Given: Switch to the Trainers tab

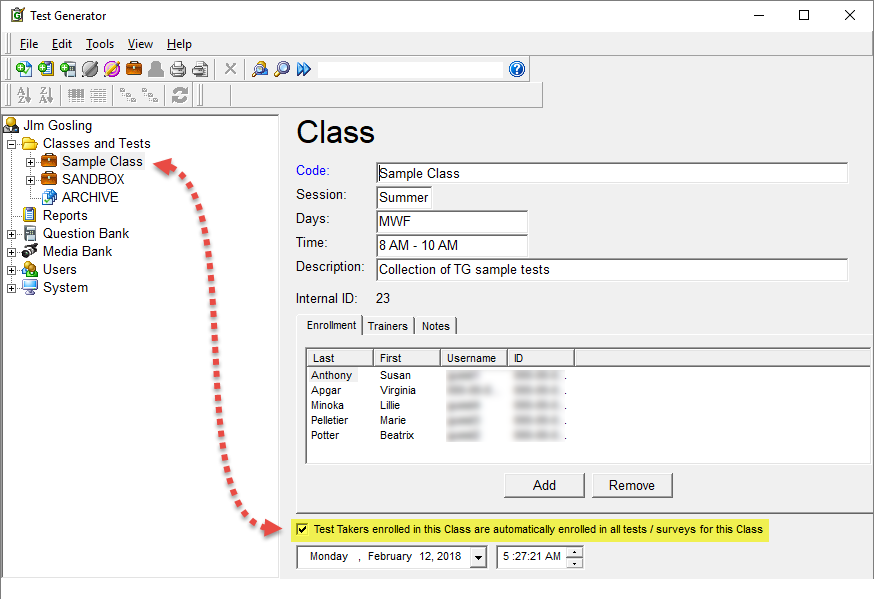Looking at the screenshot, I should pyautogui.click(x=387, y=326).
